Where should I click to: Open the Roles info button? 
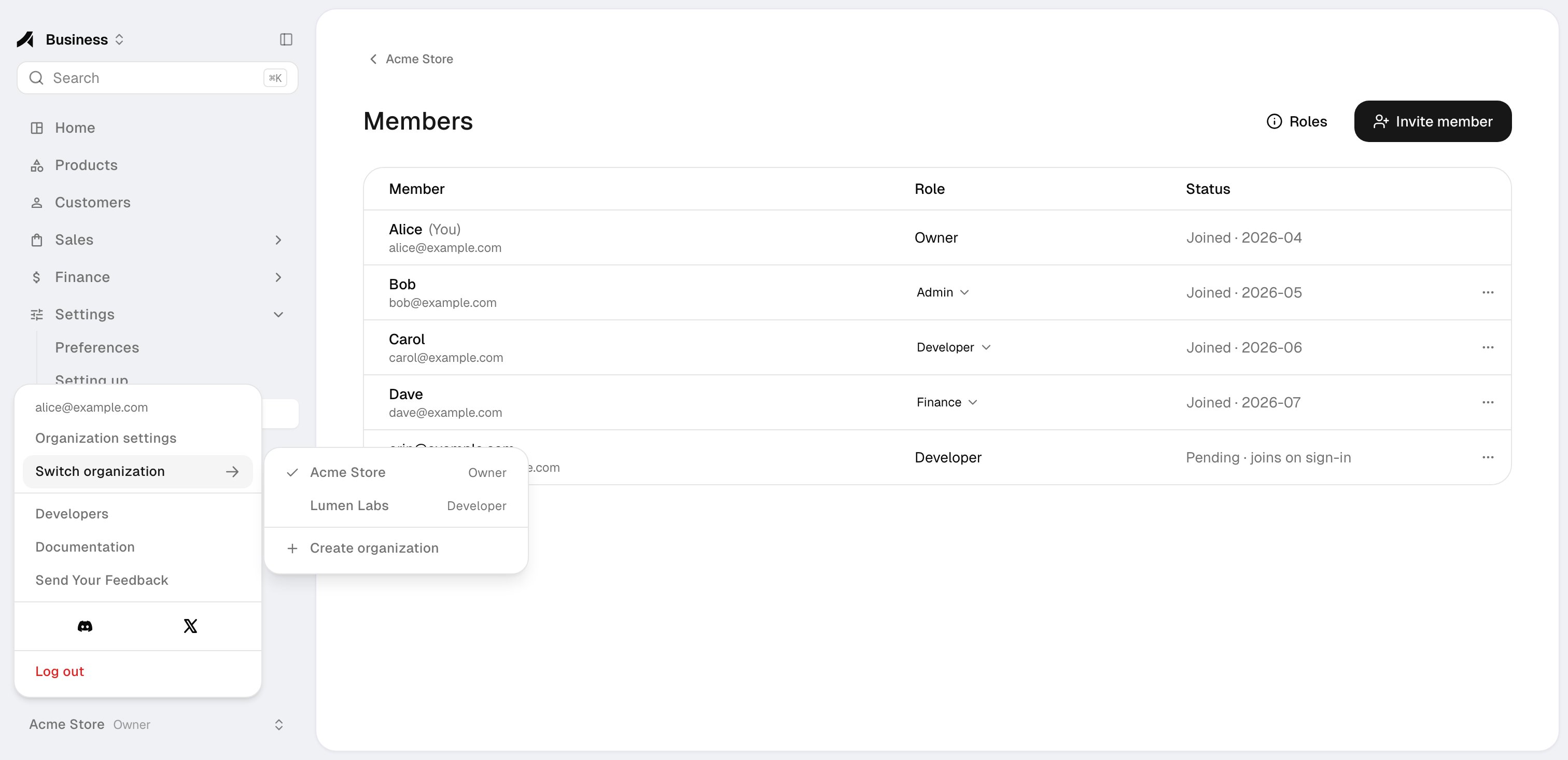[x=1296, y=122]
